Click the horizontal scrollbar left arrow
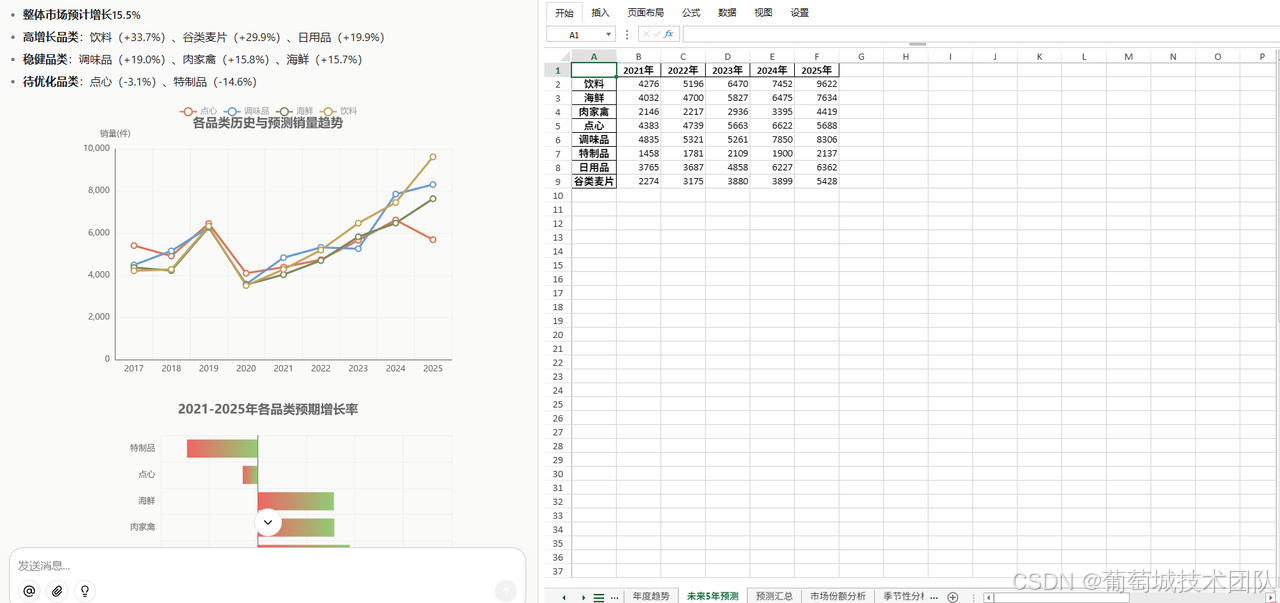This screenshot has width=1280, height=603. [987, 597]
